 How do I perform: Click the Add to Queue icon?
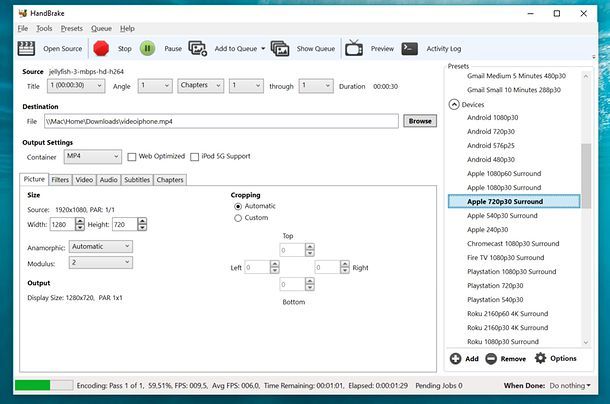[198, 49]
